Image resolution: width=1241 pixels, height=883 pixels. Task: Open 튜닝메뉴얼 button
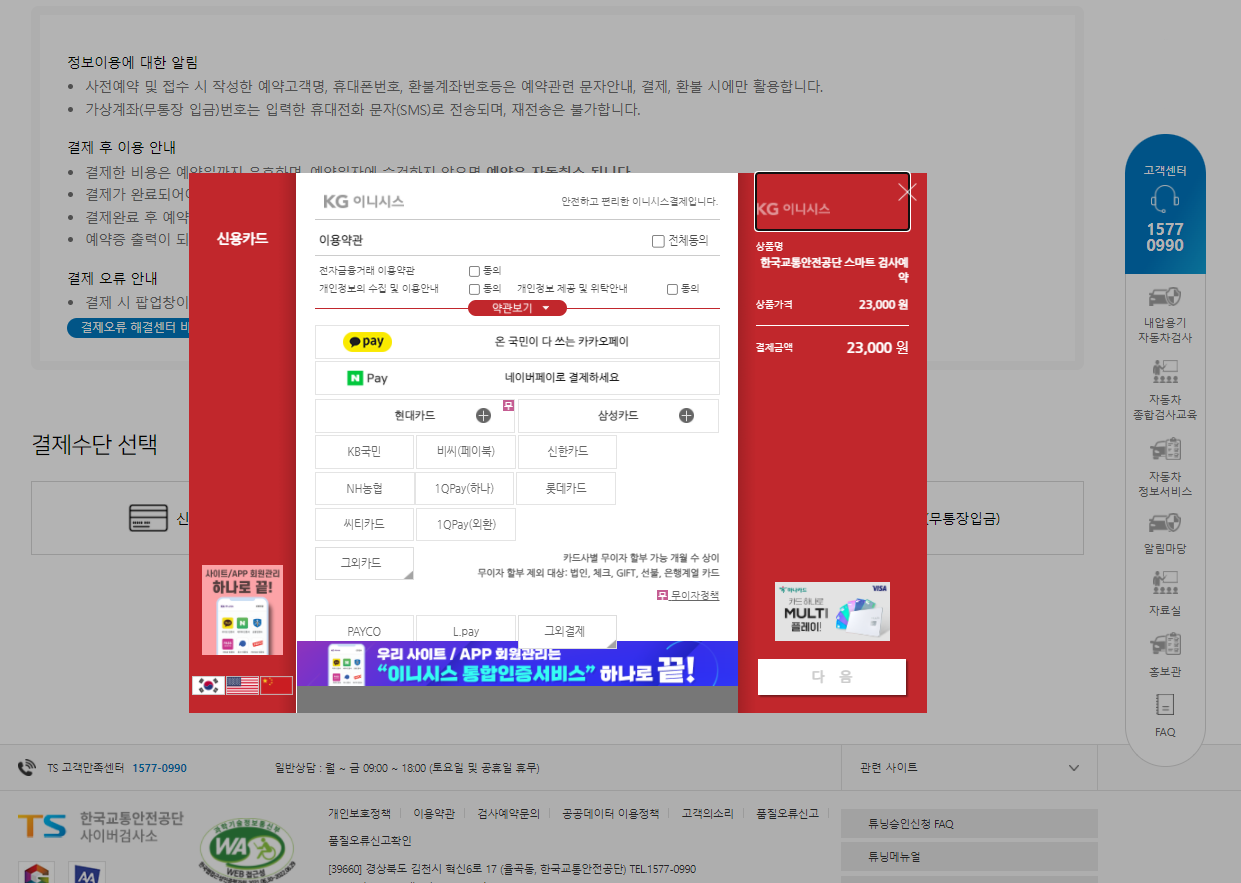click(x=969, y=857)
